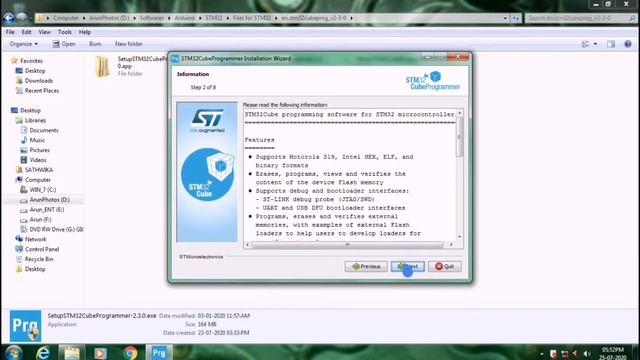Select Libraries in navigation pane
Viewport: 640px width, 360px height.
pyautogui.click(x=35, y=120)
